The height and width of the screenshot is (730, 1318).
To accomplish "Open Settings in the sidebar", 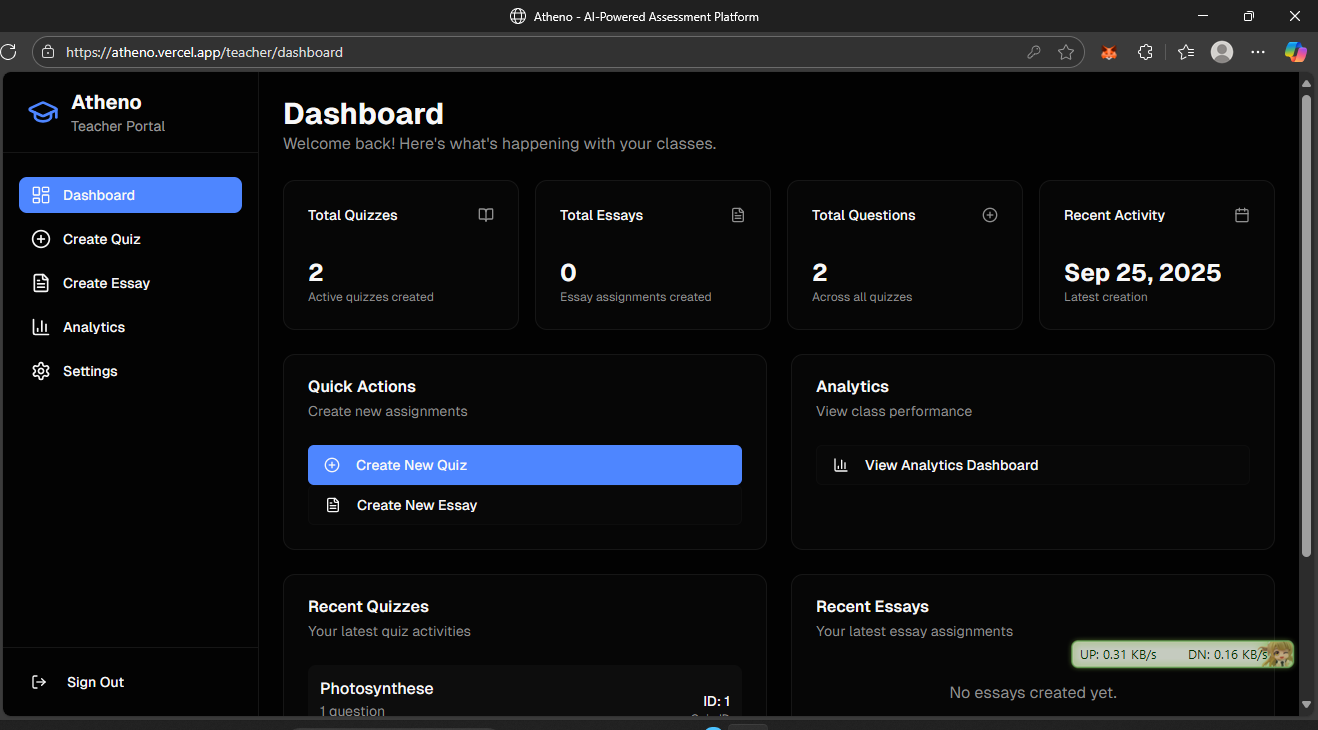I will pyautogui.click(x=130, y=371).
